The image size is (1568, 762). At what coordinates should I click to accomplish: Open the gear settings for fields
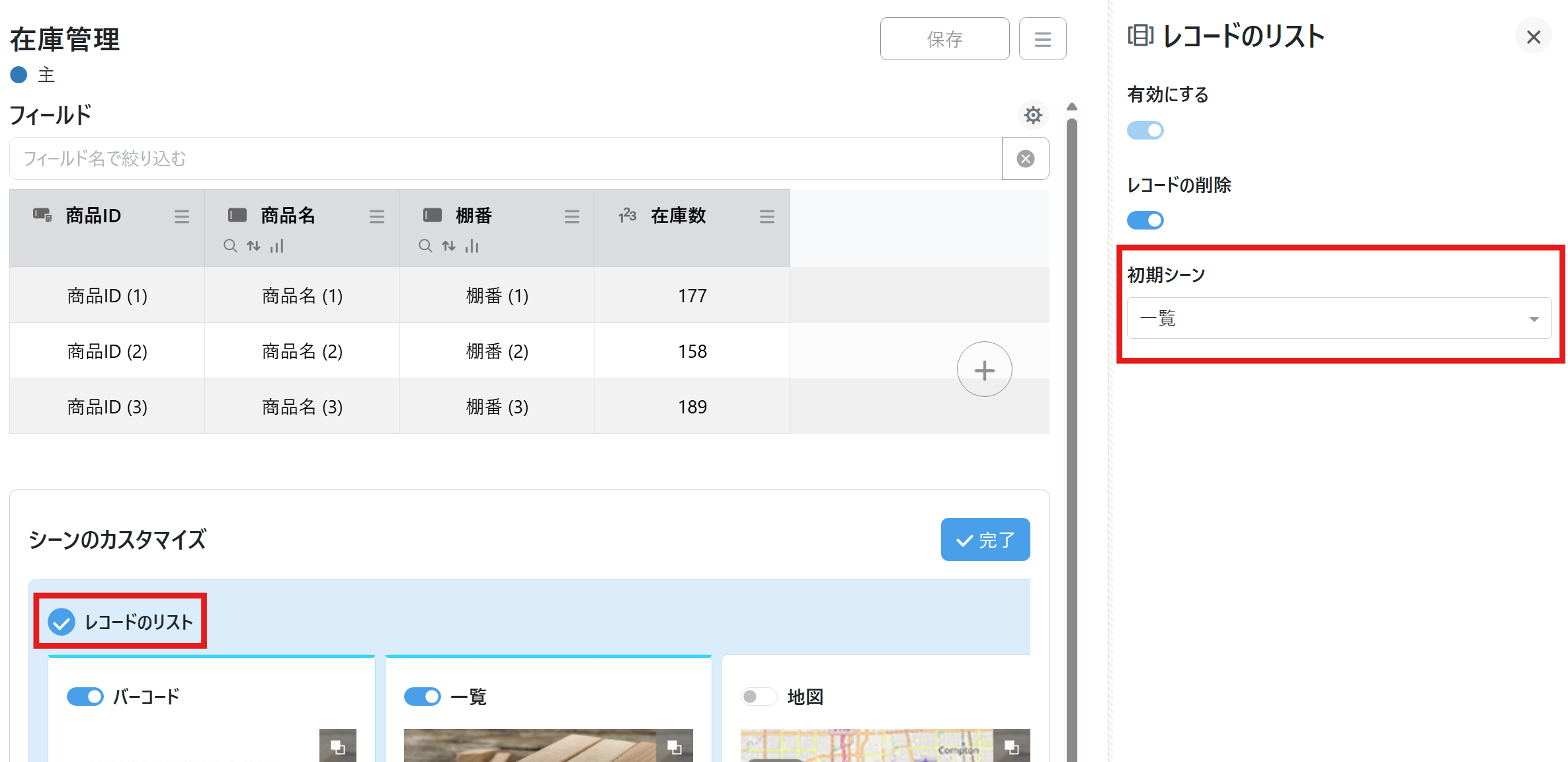[1032, 115]
